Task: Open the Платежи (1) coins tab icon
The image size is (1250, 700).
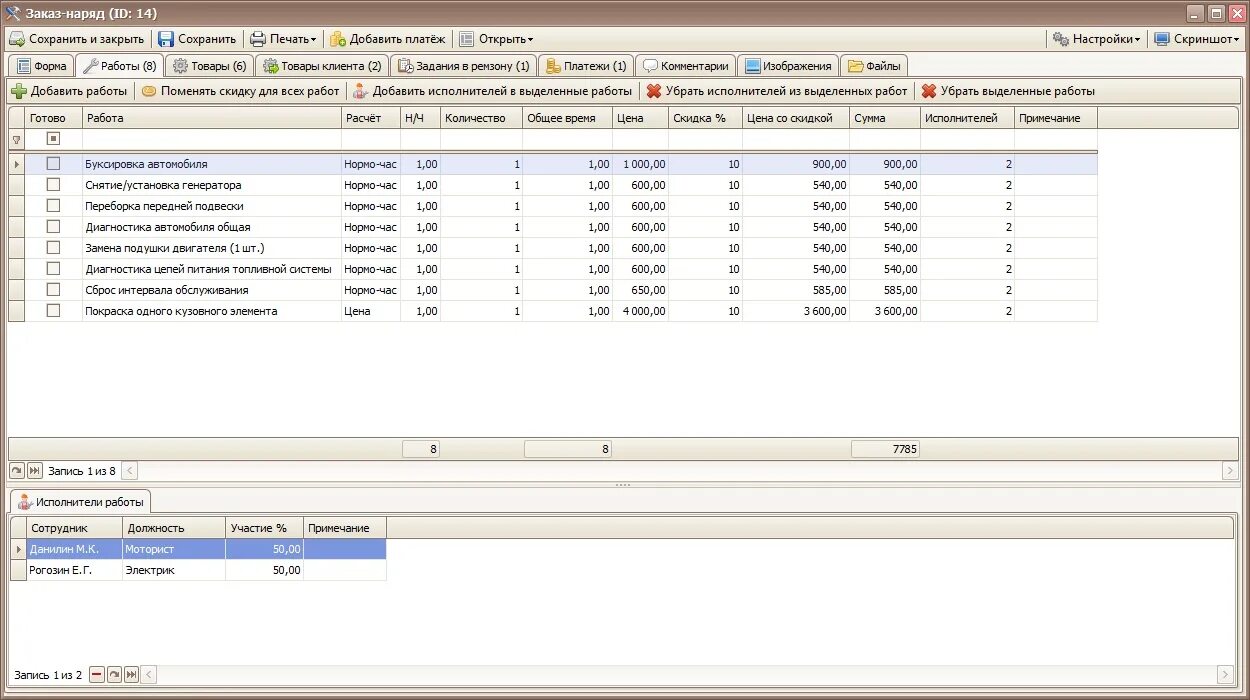Action: [x=553, y=66]
